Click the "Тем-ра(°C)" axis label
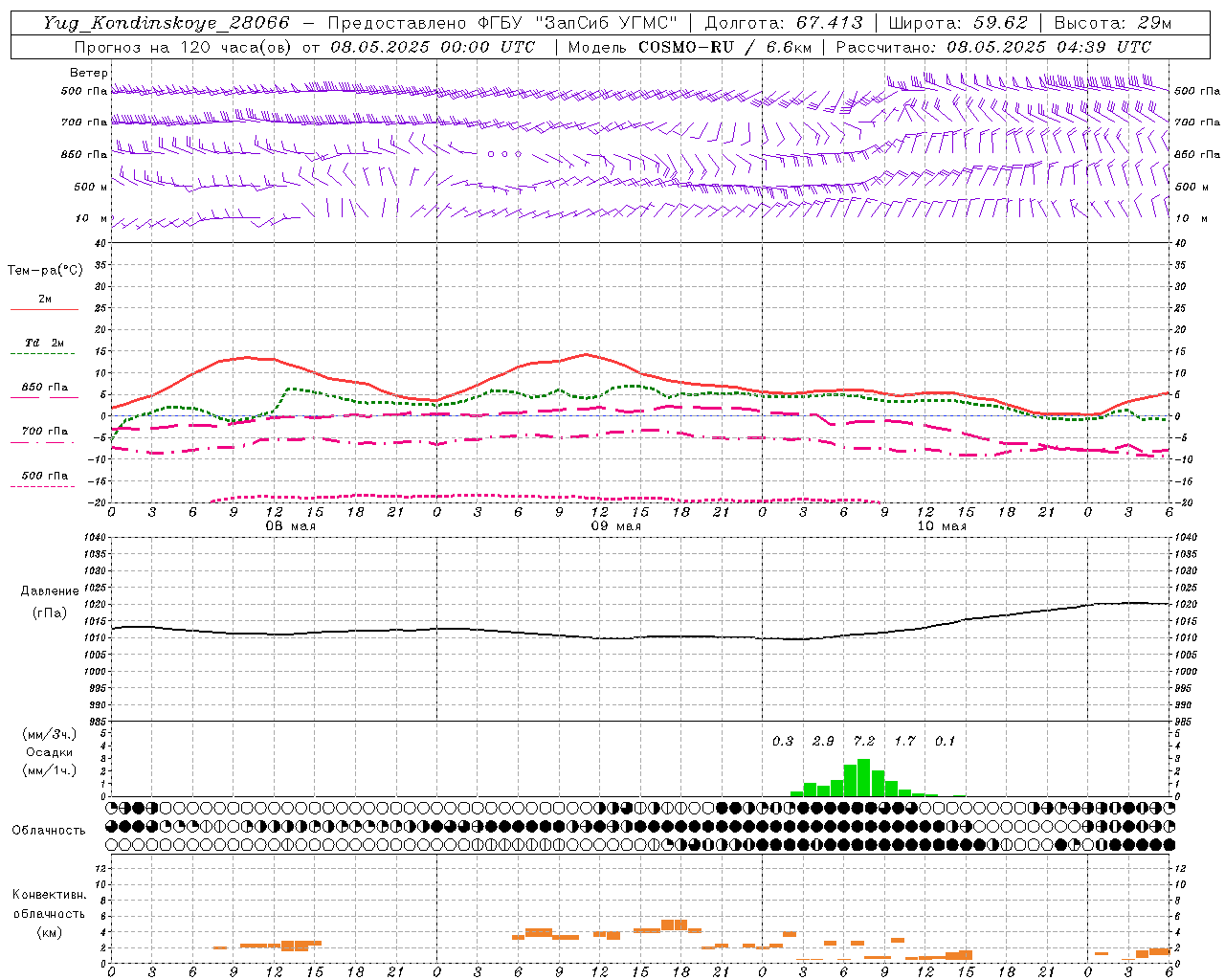This screenshot has height=980, width=1225. pyautogui.click(x=45, y=271)
